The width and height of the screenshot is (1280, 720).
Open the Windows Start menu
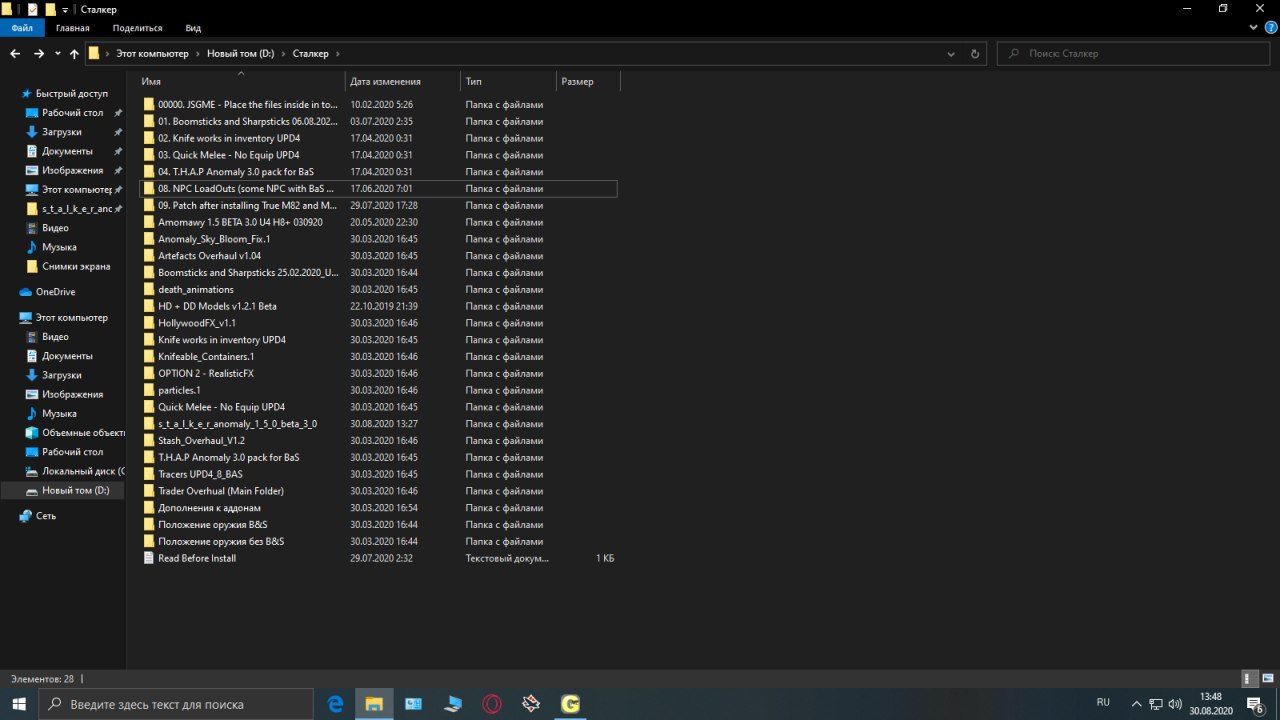pos(19,704)
